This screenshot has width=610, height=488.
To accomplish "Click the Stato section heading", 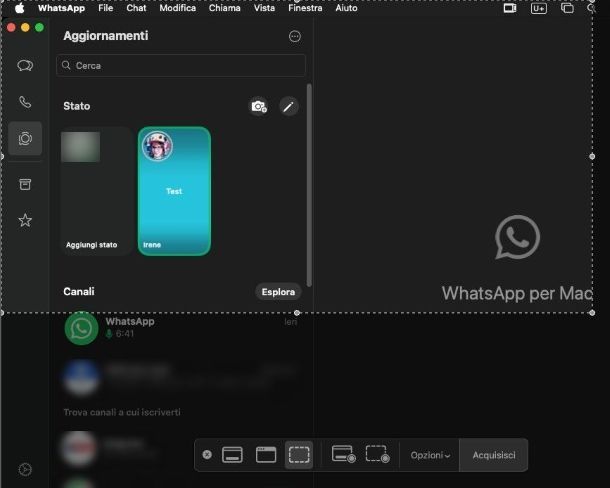I will pyautogui.click(x=77, y=106).
